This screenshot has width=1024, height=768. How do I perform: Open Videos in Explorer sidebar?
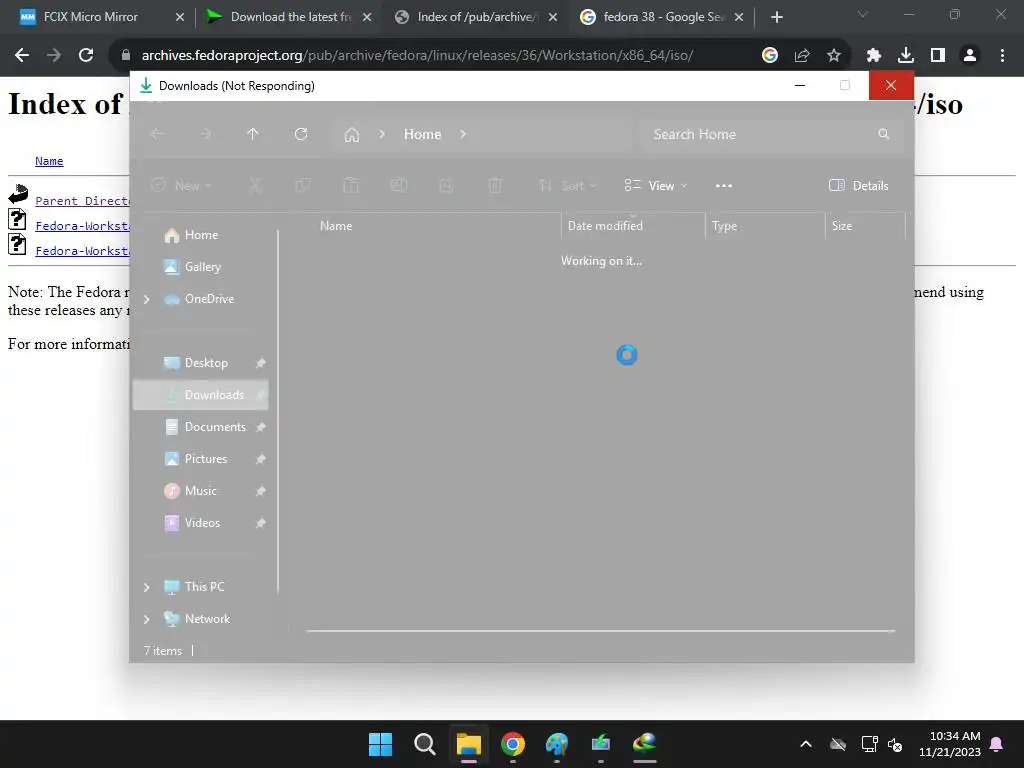[x=202, y=523]
